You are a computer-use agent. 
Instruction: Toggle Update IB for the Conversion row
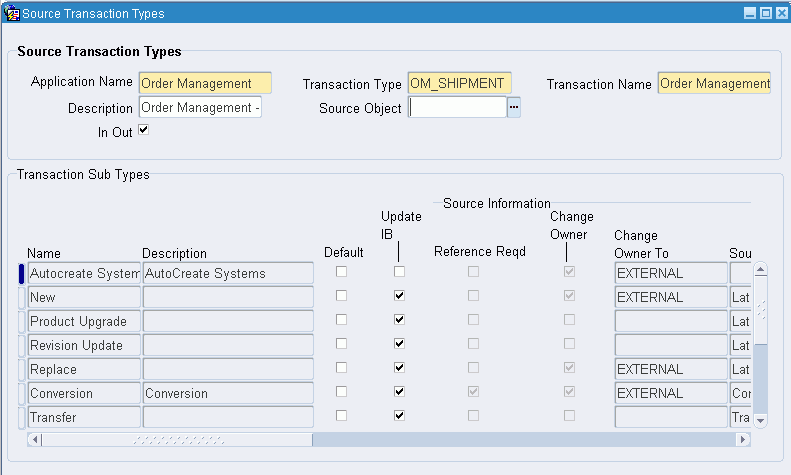pyautogui.click(x=399, y=391)
